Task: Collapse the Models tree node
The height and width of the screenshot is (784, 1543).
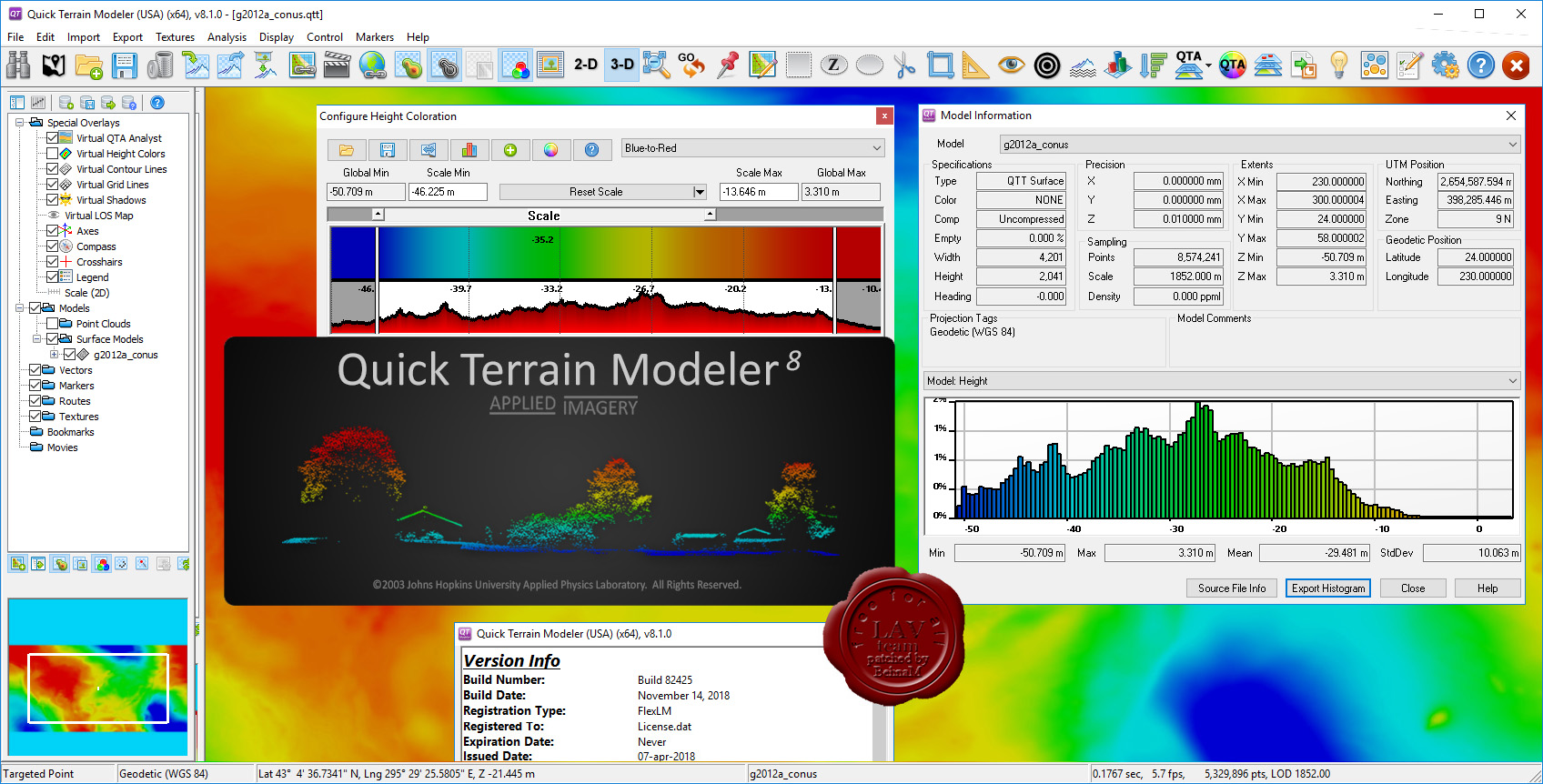Action: [19, 308]
